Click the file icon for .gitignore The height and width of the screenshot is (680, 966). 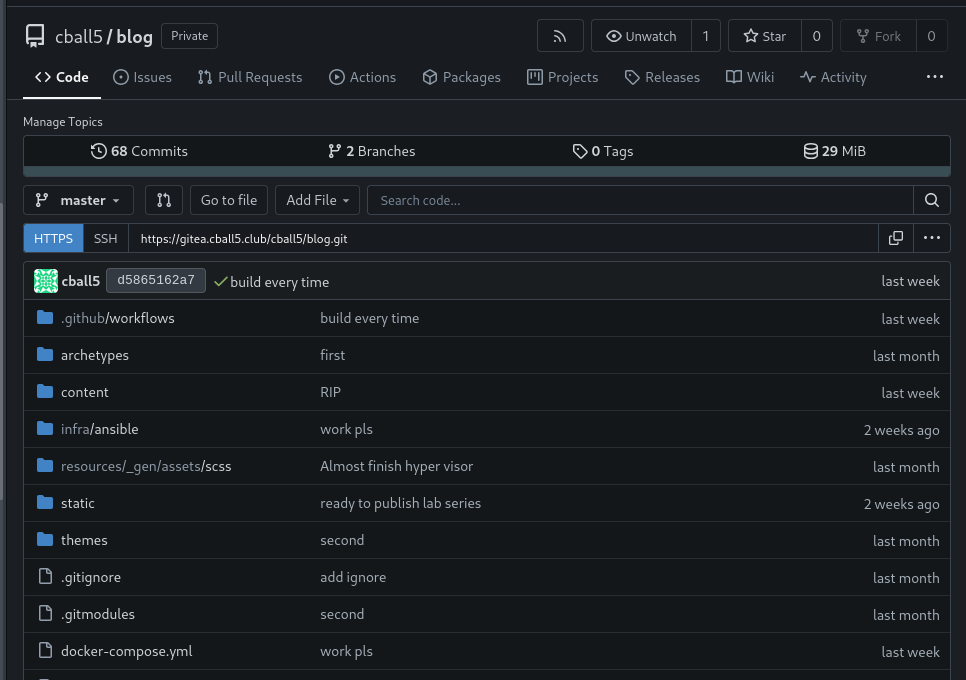tap(45, 576)
